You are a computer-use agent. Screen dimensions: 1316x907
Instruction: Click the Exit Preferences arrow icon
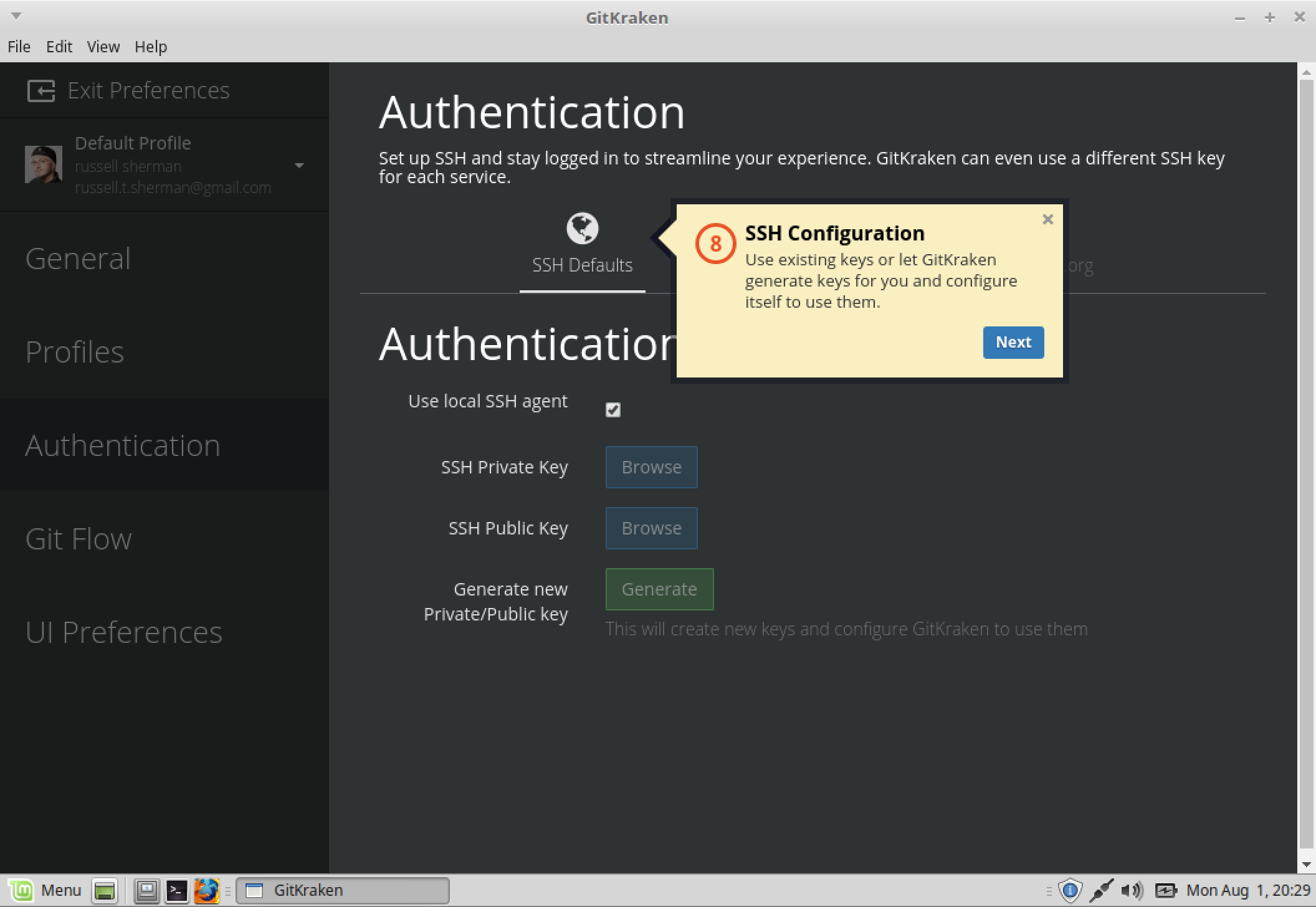41,91
